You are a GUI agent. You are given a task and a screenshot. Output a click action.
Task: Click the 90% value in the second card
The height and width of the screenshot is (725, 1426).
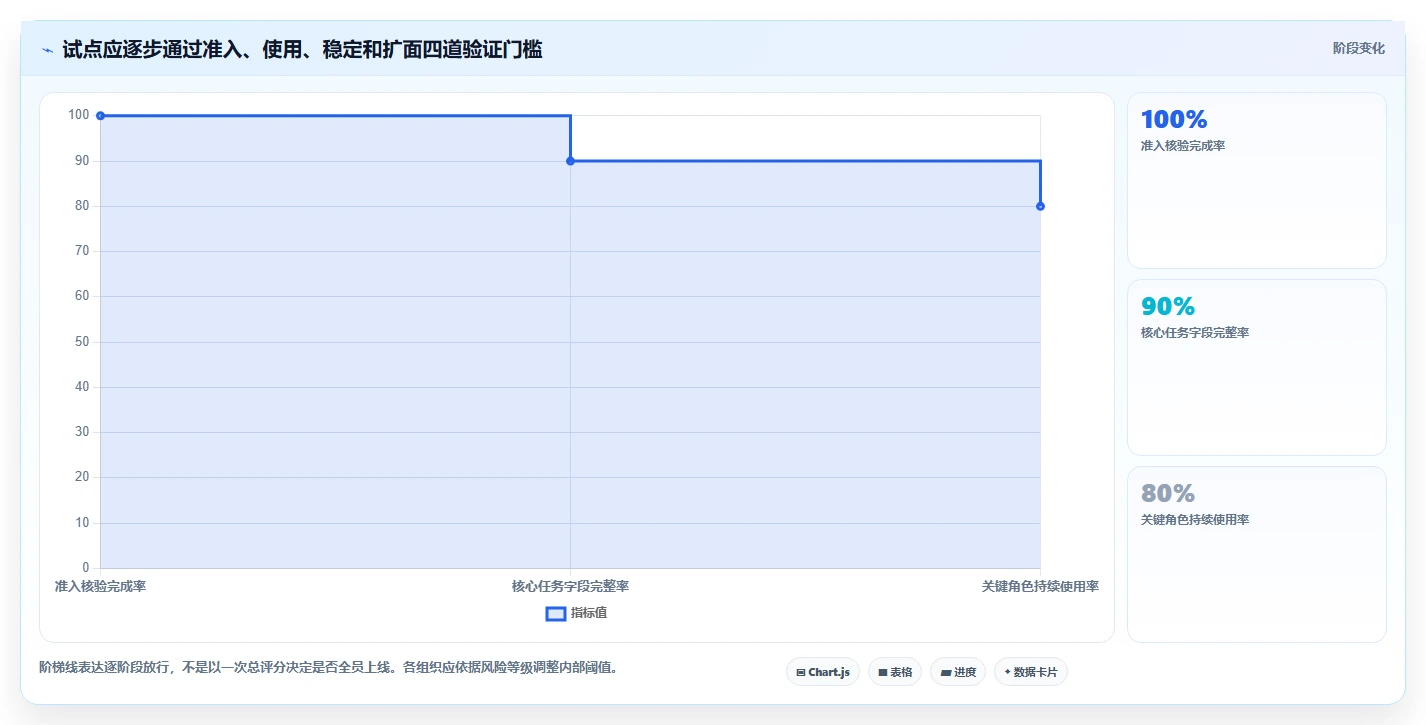coord(1168,307)
